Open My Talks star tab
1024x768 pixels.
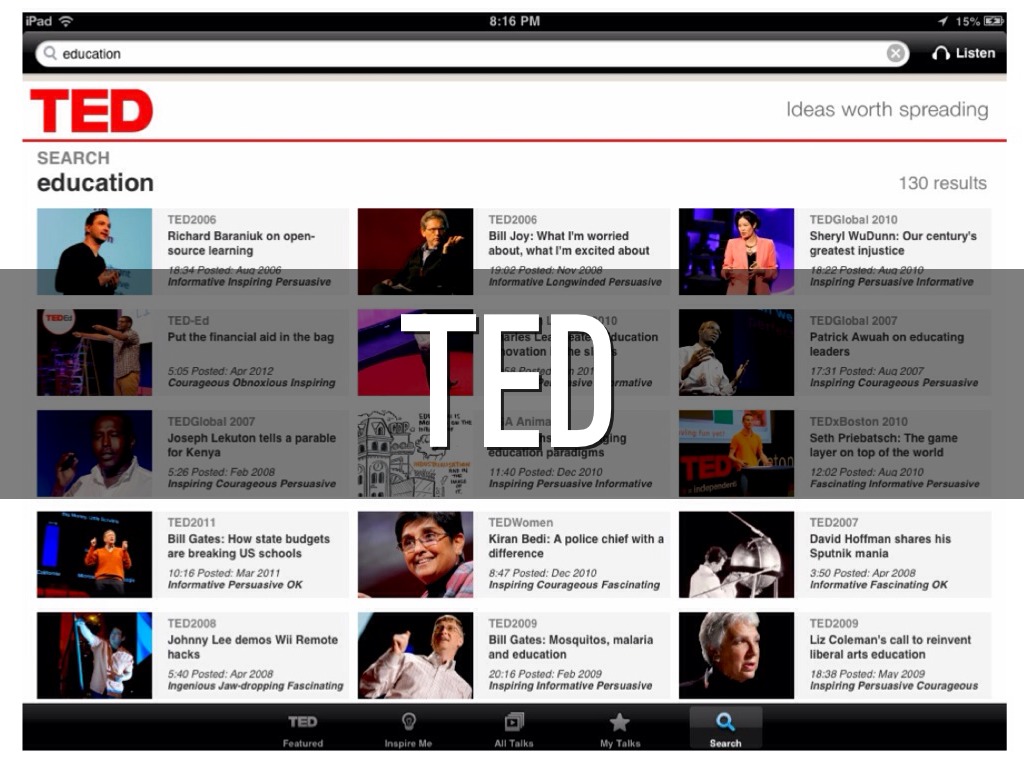coord(619,729)
